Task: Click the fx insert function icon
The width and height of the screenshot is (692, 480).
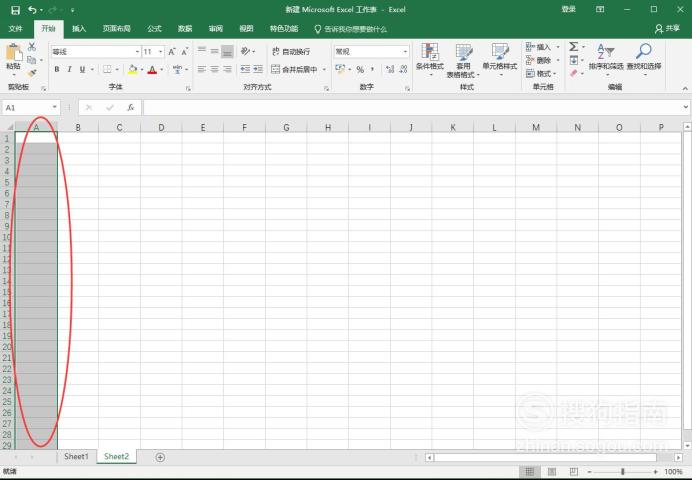Action: click(x=131, y=108)
